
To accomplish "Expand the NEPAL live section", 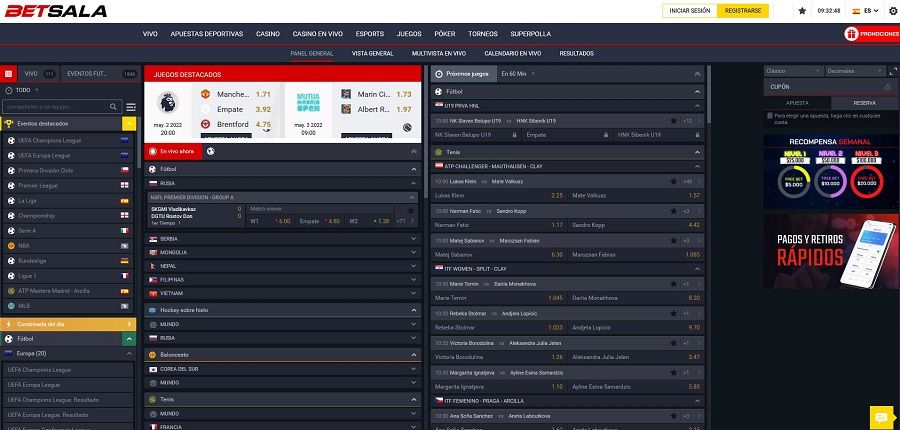I will [x=283, y=266].
